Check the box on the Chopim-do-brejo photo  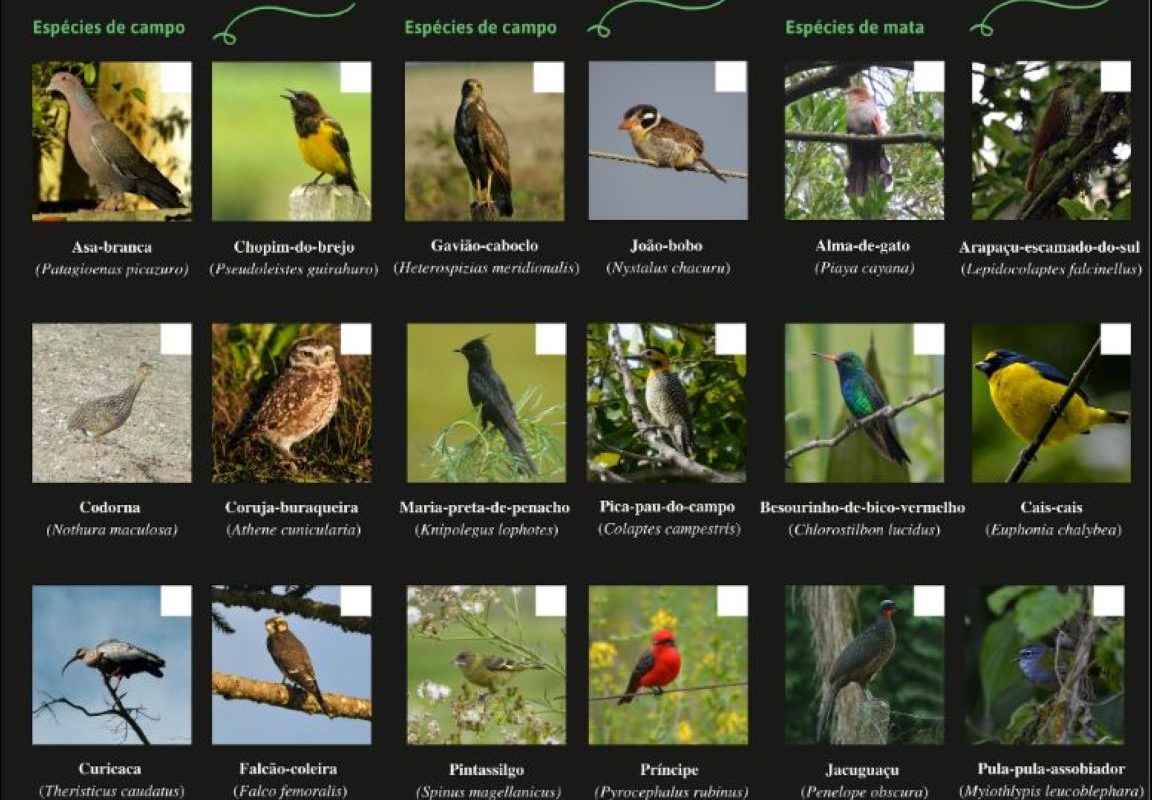[x=356, y=77]
